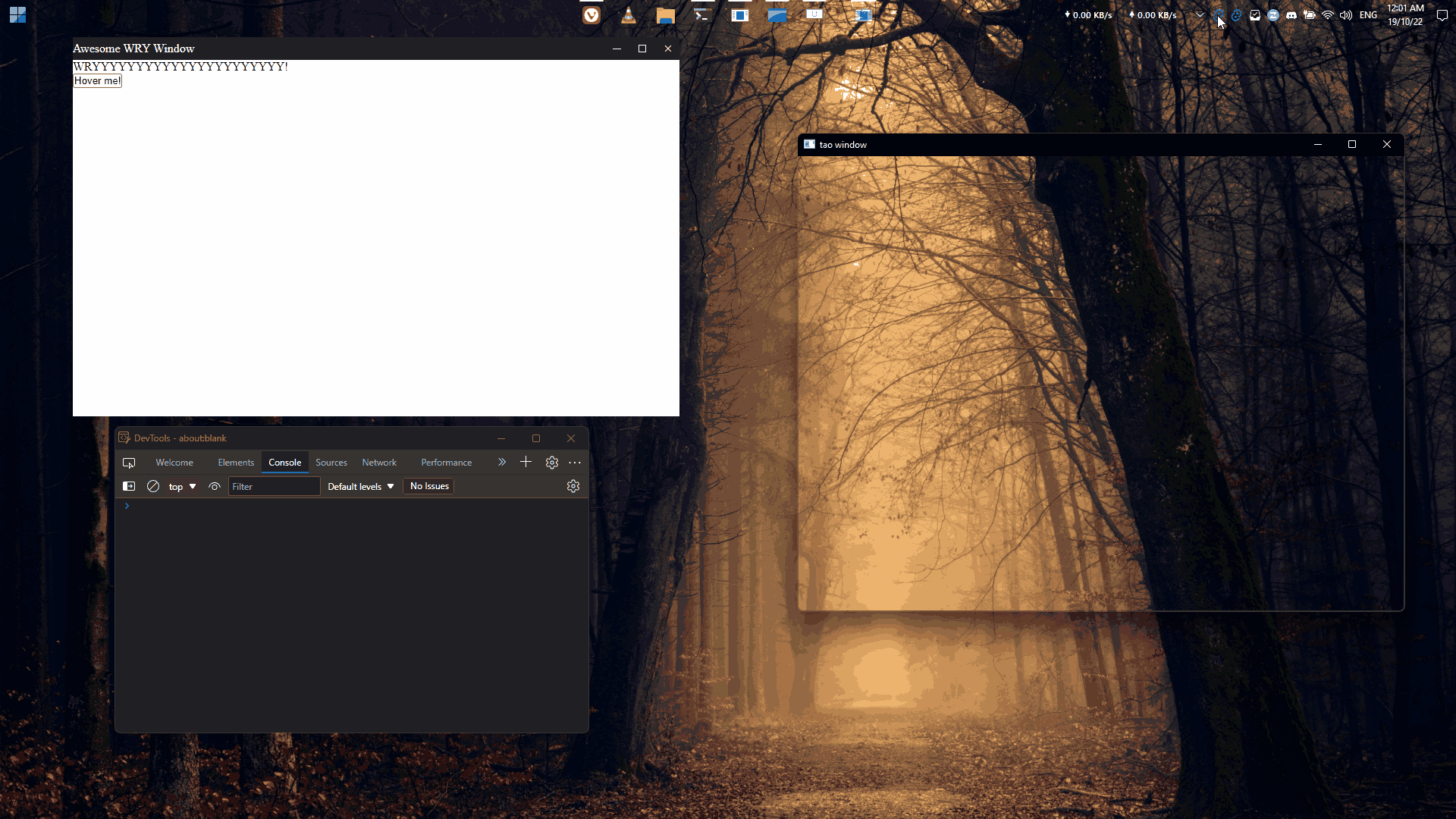Open the DevTools three-dots customize menu

(575, 463)
